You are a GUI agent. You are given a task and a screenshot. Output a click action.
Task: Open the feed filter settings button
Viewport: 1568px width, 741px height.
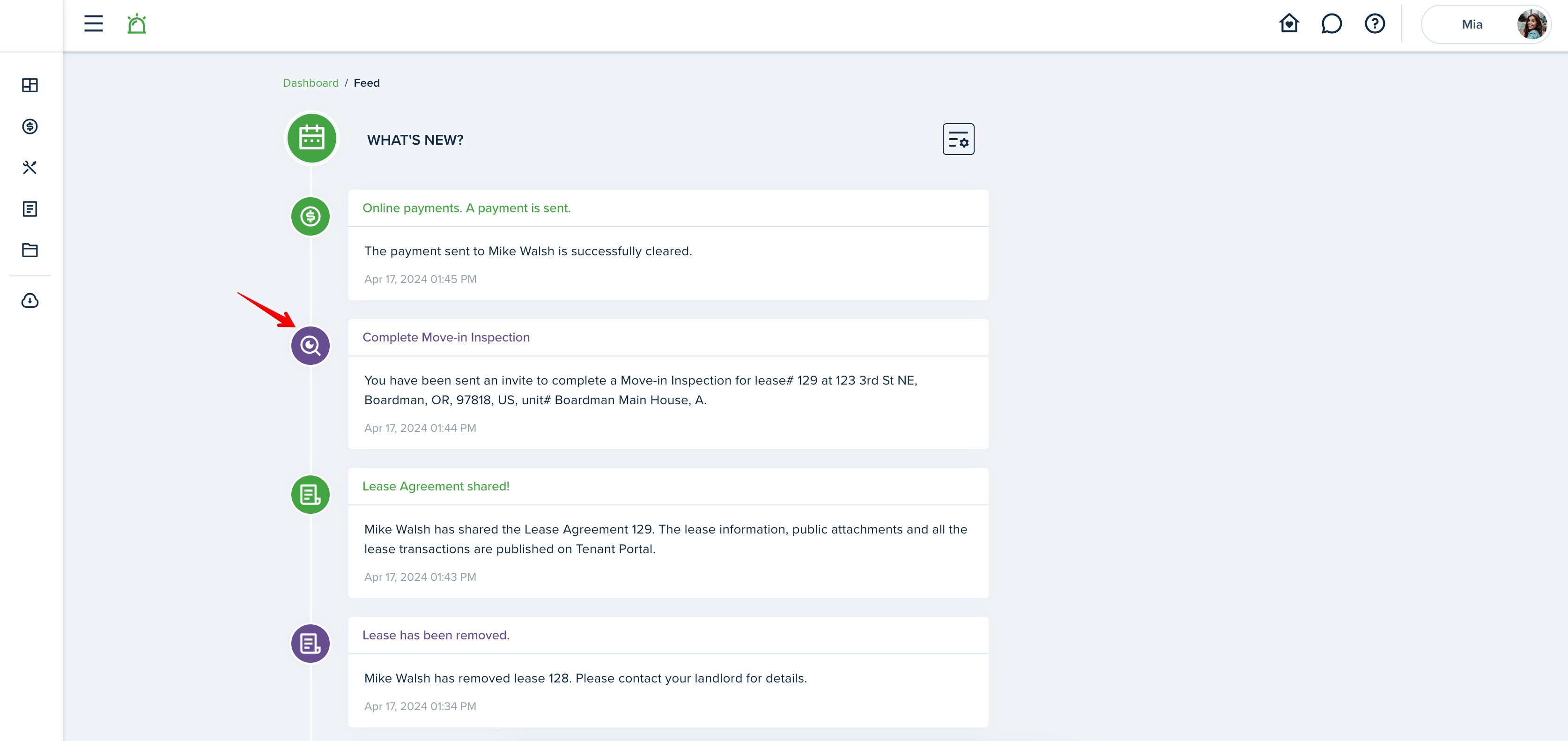(x=958, y=140)
